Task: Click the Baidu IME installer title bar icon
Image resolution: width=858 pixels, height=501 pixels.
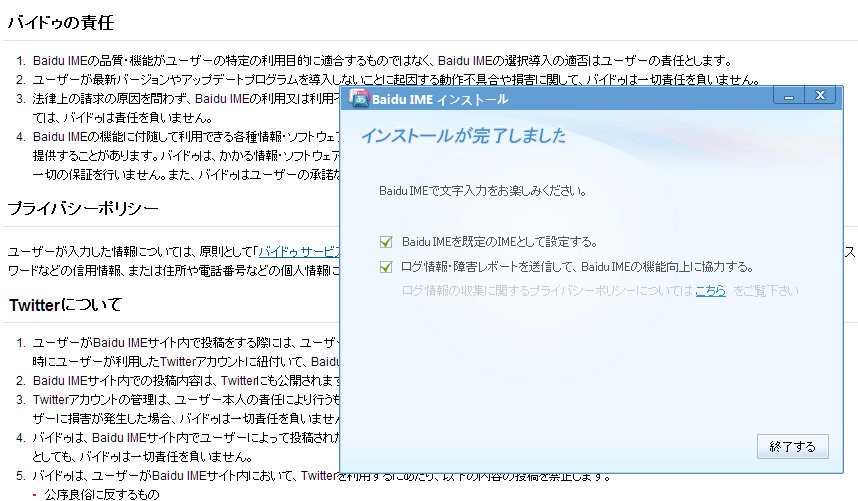Action: (360, 98)
